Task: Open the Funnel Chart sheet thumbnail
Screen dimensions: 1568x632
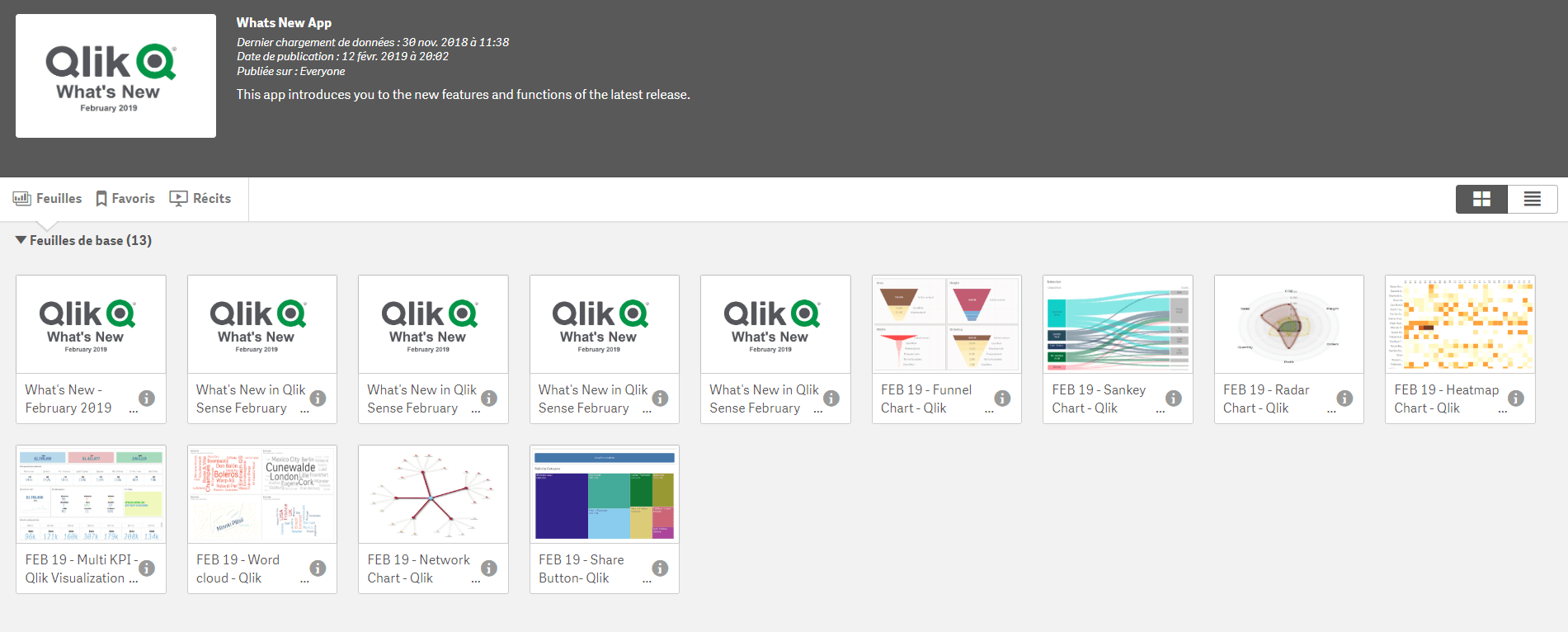Action: (x=947, y=324)
